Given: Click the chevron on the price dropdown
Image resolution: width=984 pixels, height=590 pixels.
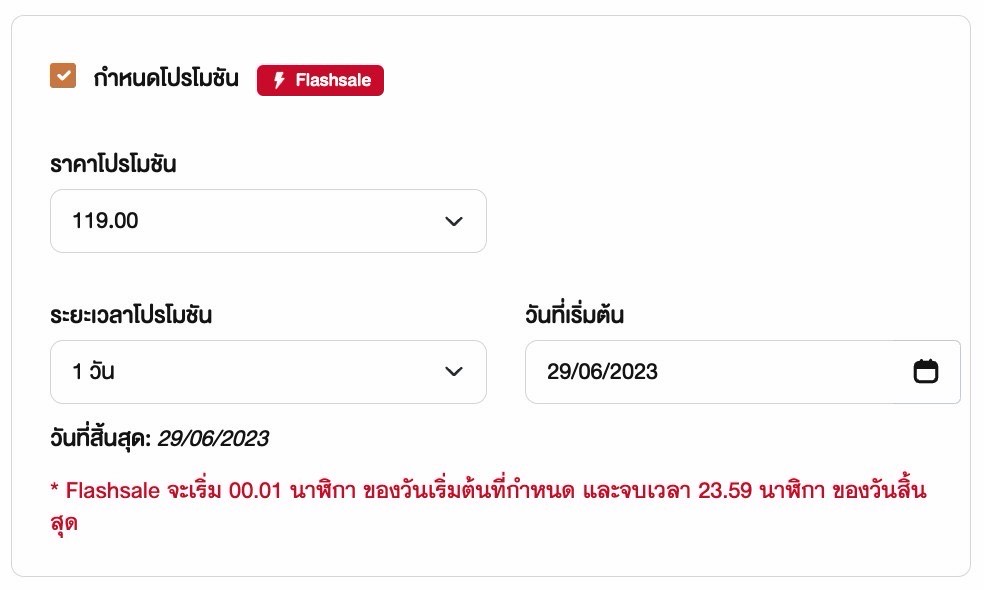Looking at the screenshot, I should click(454, 221).
